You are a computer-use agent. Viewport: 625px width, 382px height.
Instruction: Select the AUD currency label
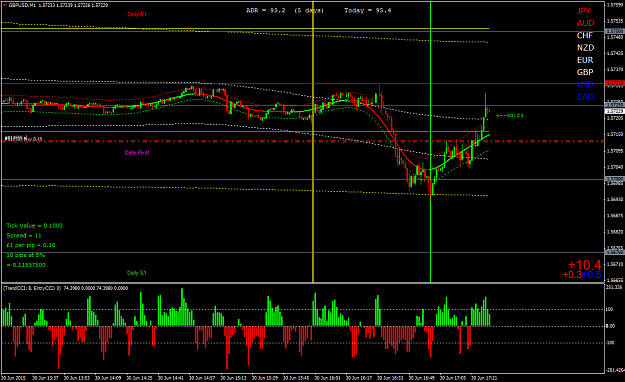click(x=585, y=23)
